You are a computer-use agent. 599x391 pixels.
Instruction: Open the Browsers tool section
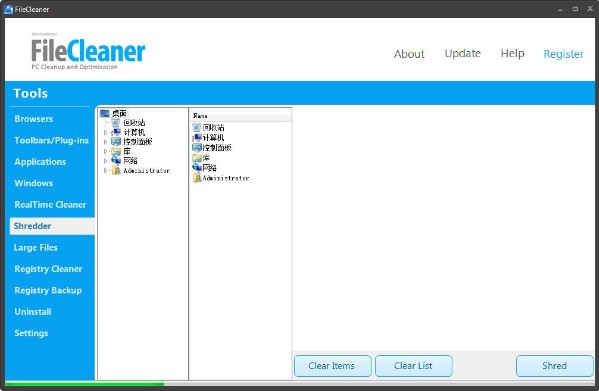34,119
